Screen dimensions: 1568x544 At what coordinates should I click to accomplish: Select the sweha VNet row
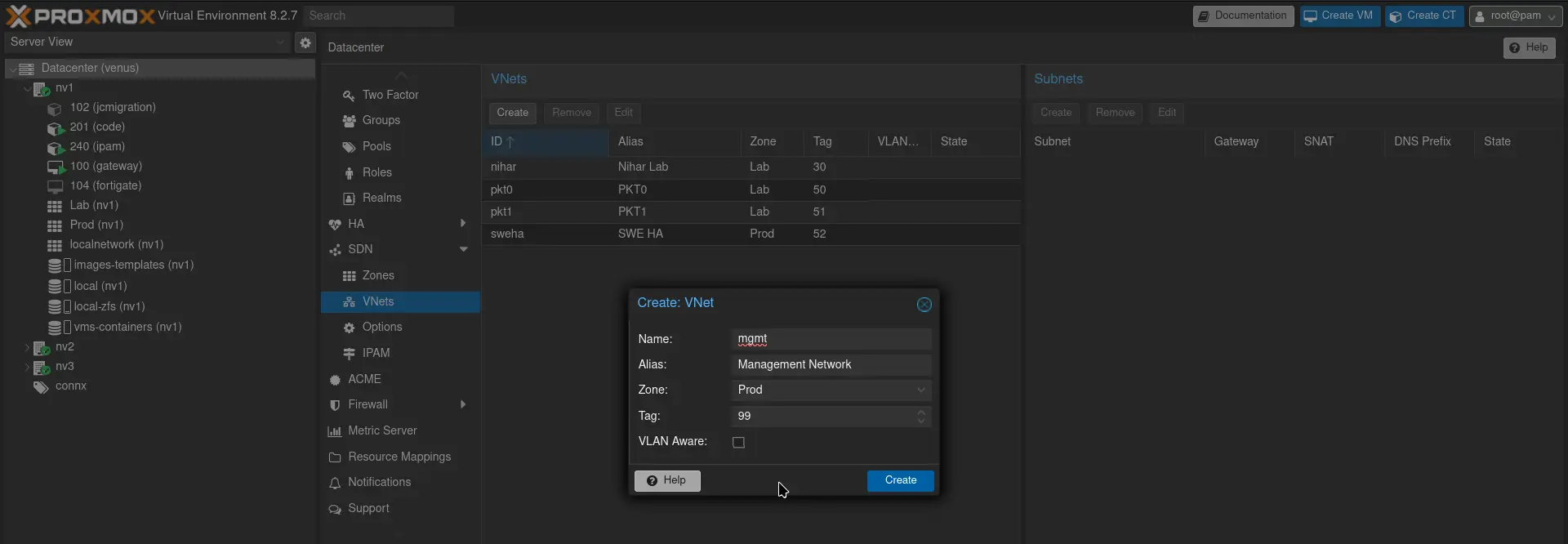(751, 234)
